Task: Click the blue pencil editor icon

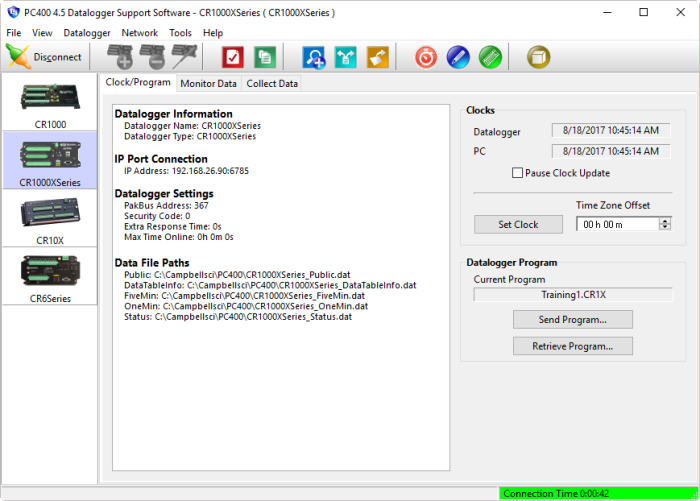Action: (458, 57)
